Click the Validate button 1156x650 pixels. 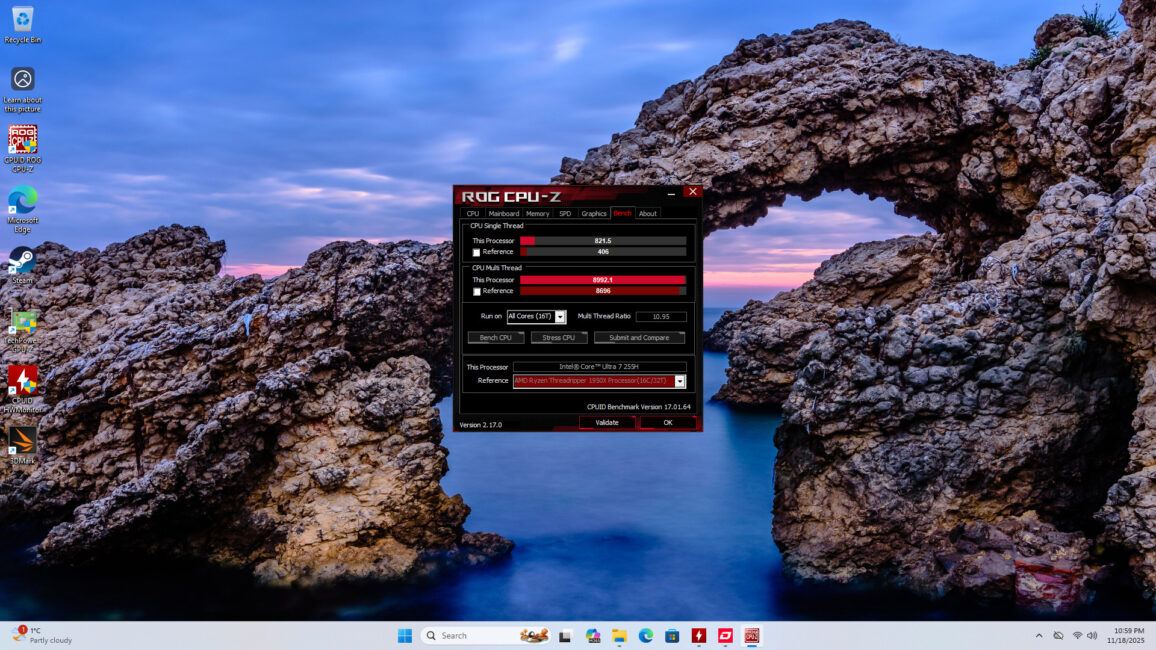coord(607,422)
